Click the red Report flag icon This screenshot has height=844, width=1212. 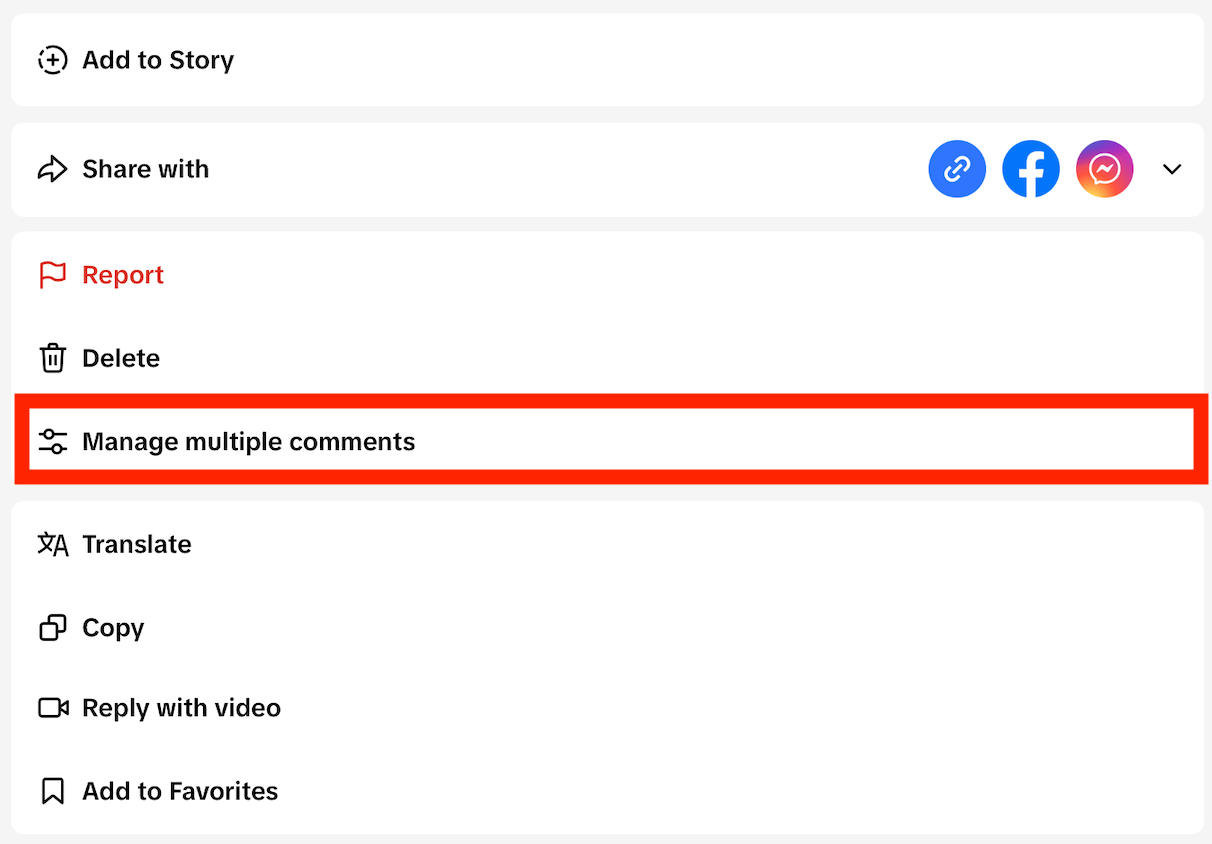[52, 275]
